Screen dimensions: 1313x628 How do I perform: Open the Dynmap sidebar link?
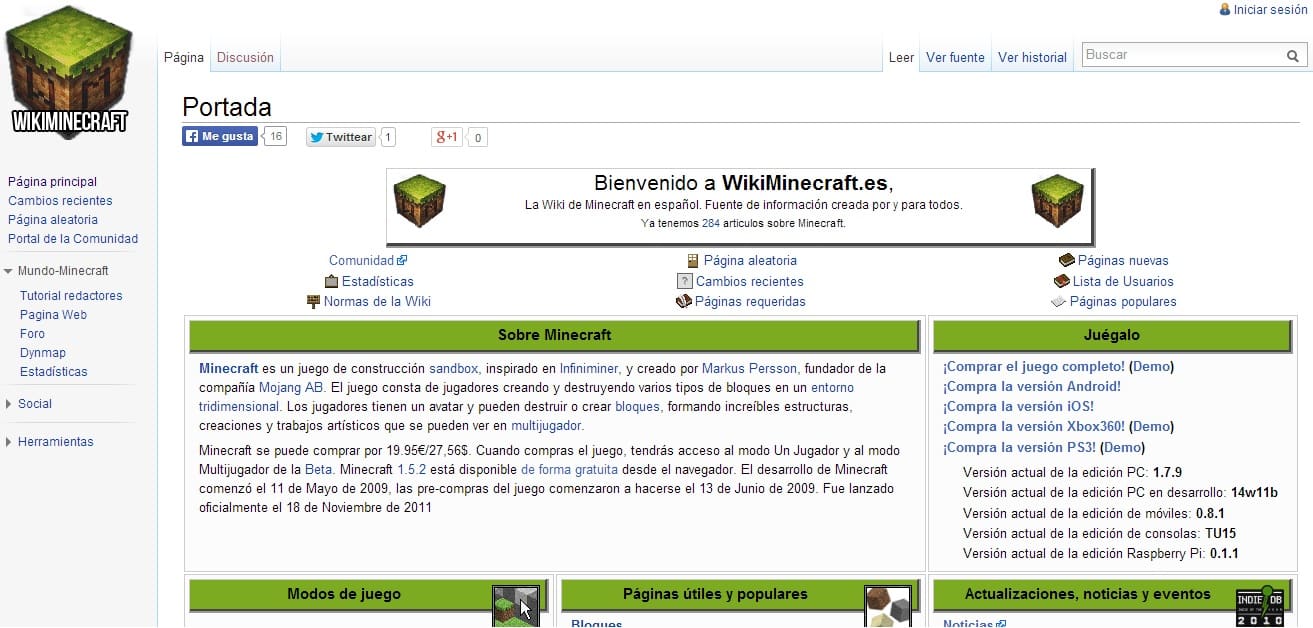click(x=43, y=353)
